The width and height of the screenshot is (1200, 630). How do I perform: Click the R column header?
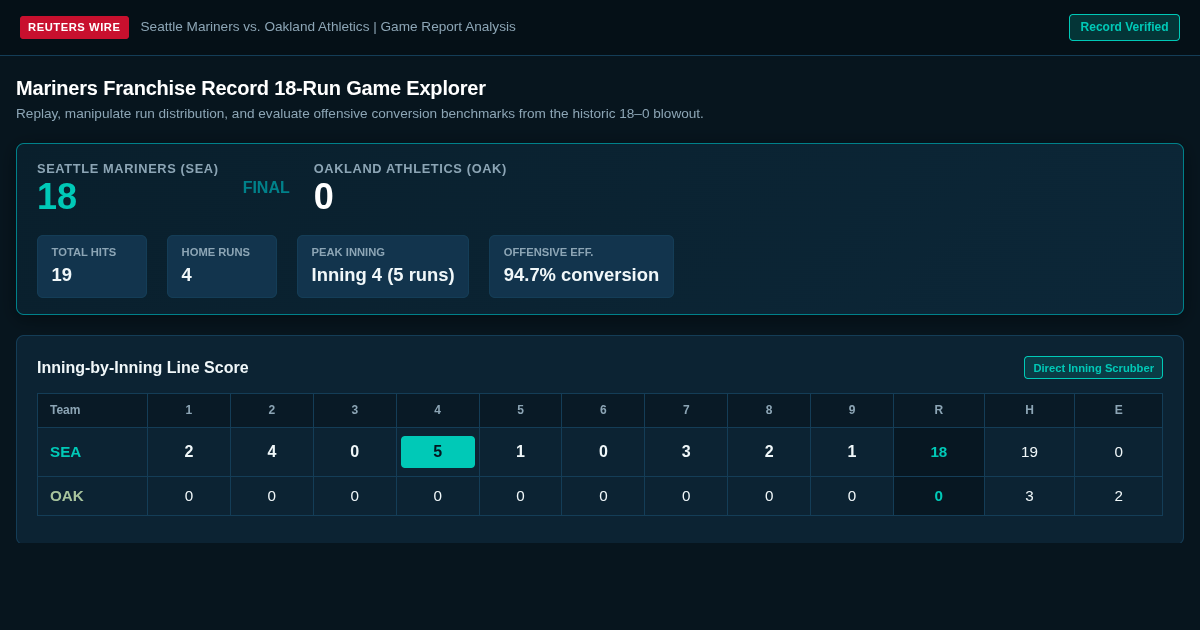[x=939, y=410]
